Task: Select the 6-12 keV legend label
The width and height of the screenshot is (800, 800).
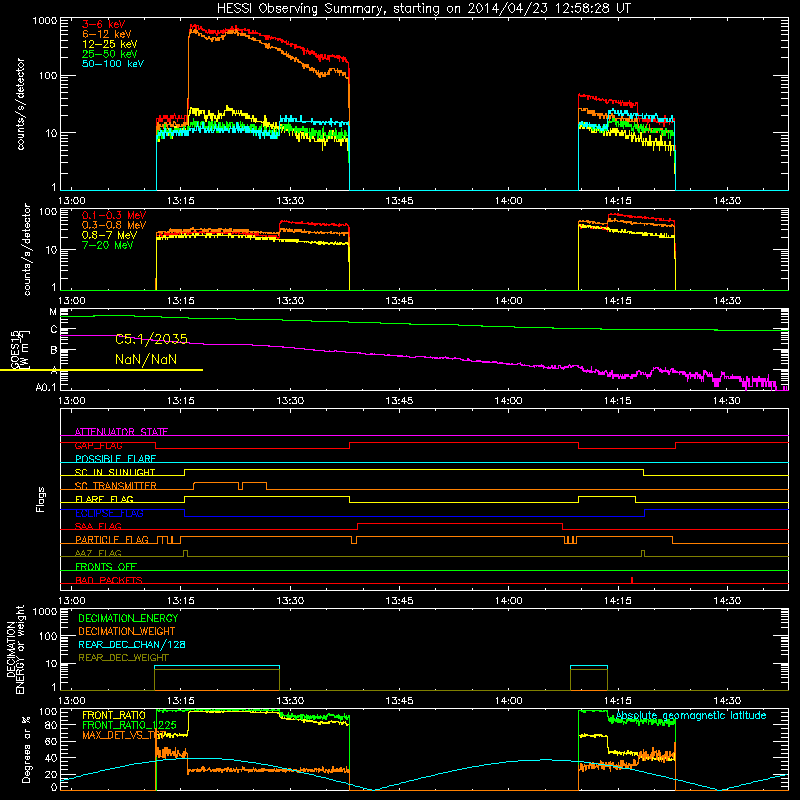Action: coord(106,34)
